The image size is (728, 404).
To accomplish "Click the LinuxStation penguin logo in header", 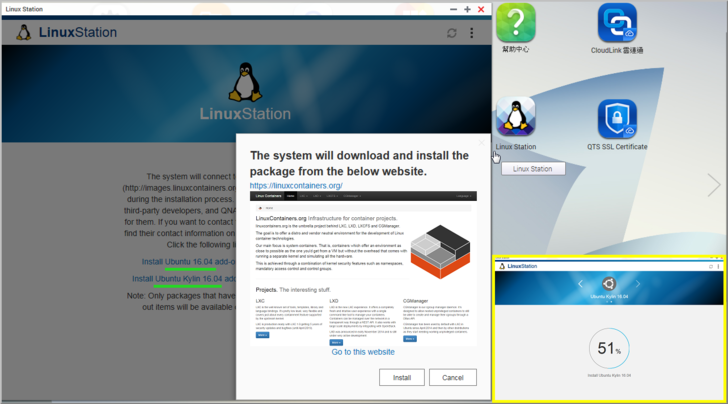I will click(x=23, y=33).
